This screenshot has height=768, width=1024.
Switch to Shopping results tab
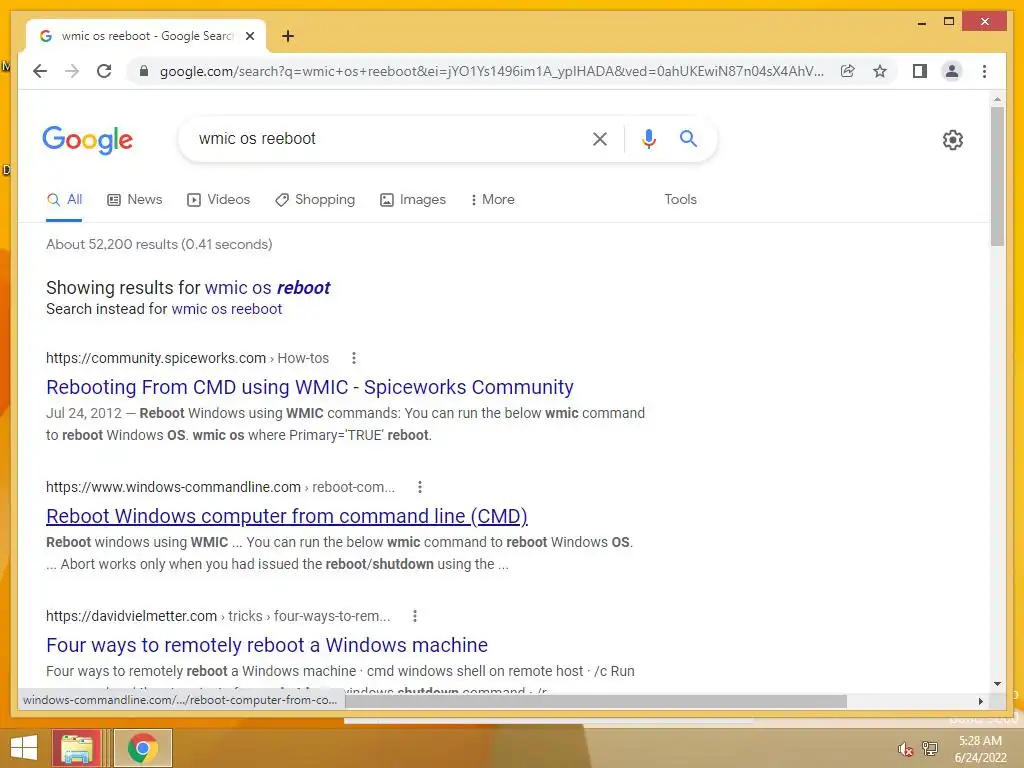tap(315, 200)
